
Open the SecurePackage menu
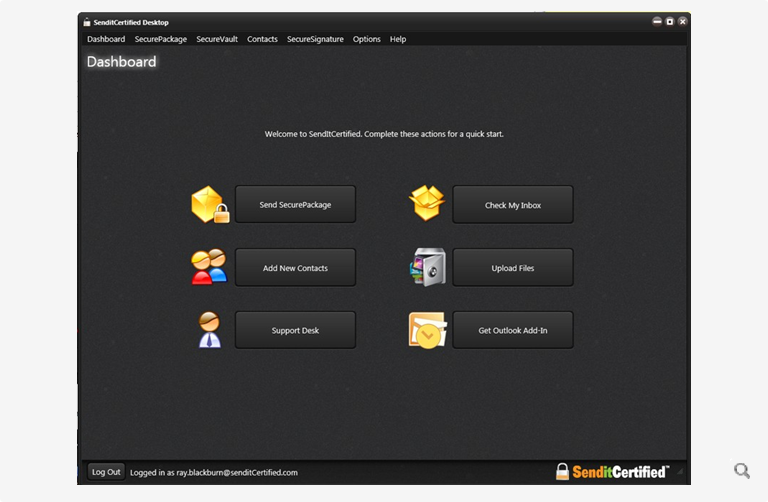[x=161, y=39]
